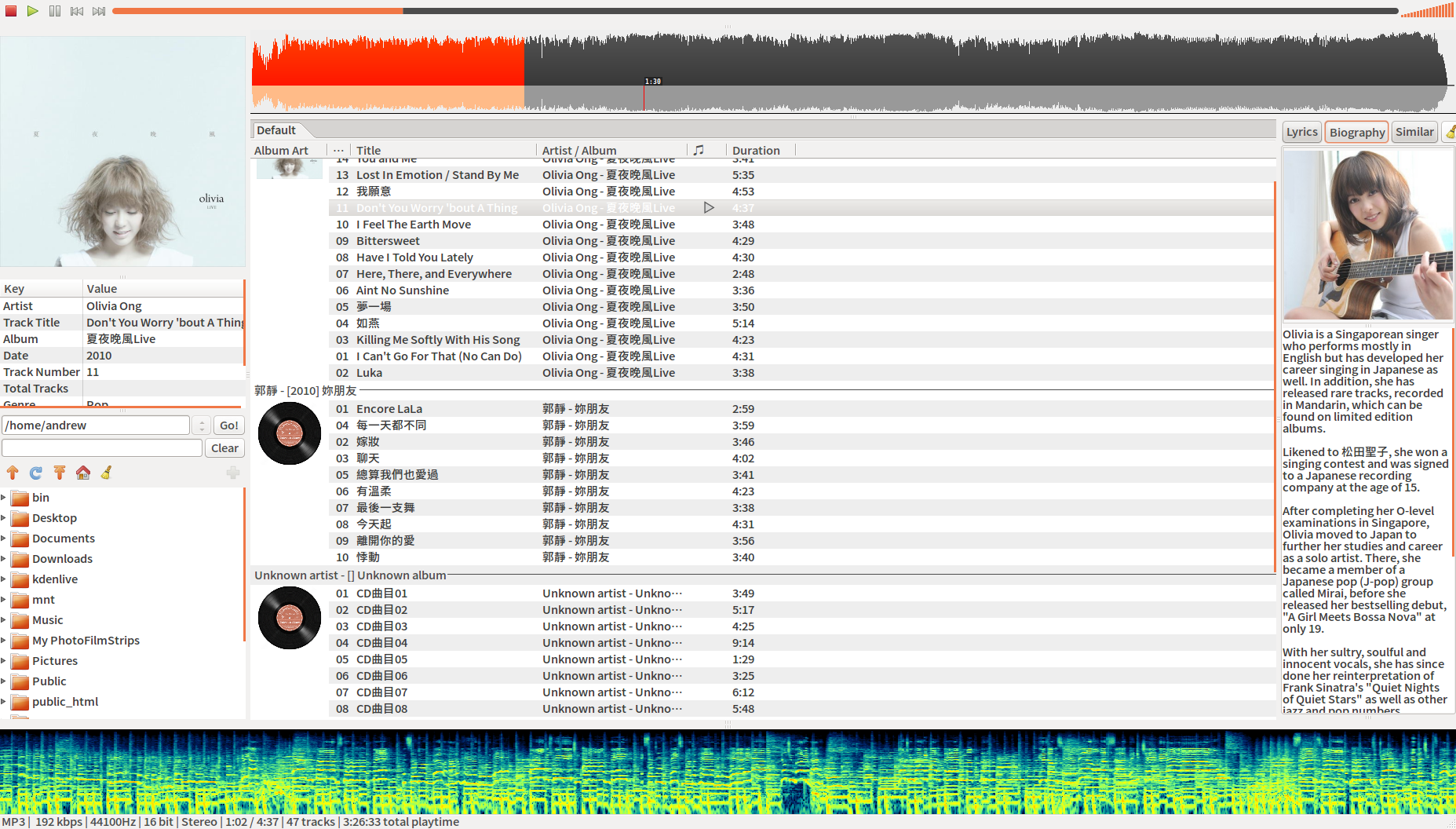Jump to top directory with barred arrow
1456x829 pixels.
click(60, 473)
